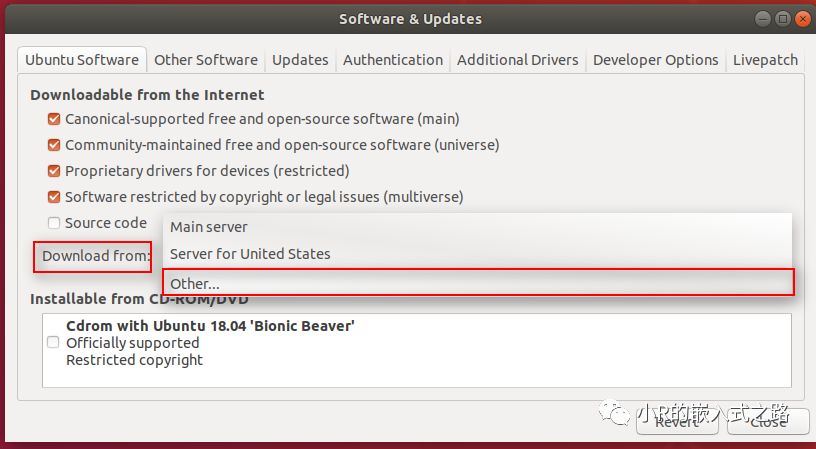The width and height of the screenshot is (816, 449).
Task: Minimize the Software & Updates window
Action: [x=763, y=19]
